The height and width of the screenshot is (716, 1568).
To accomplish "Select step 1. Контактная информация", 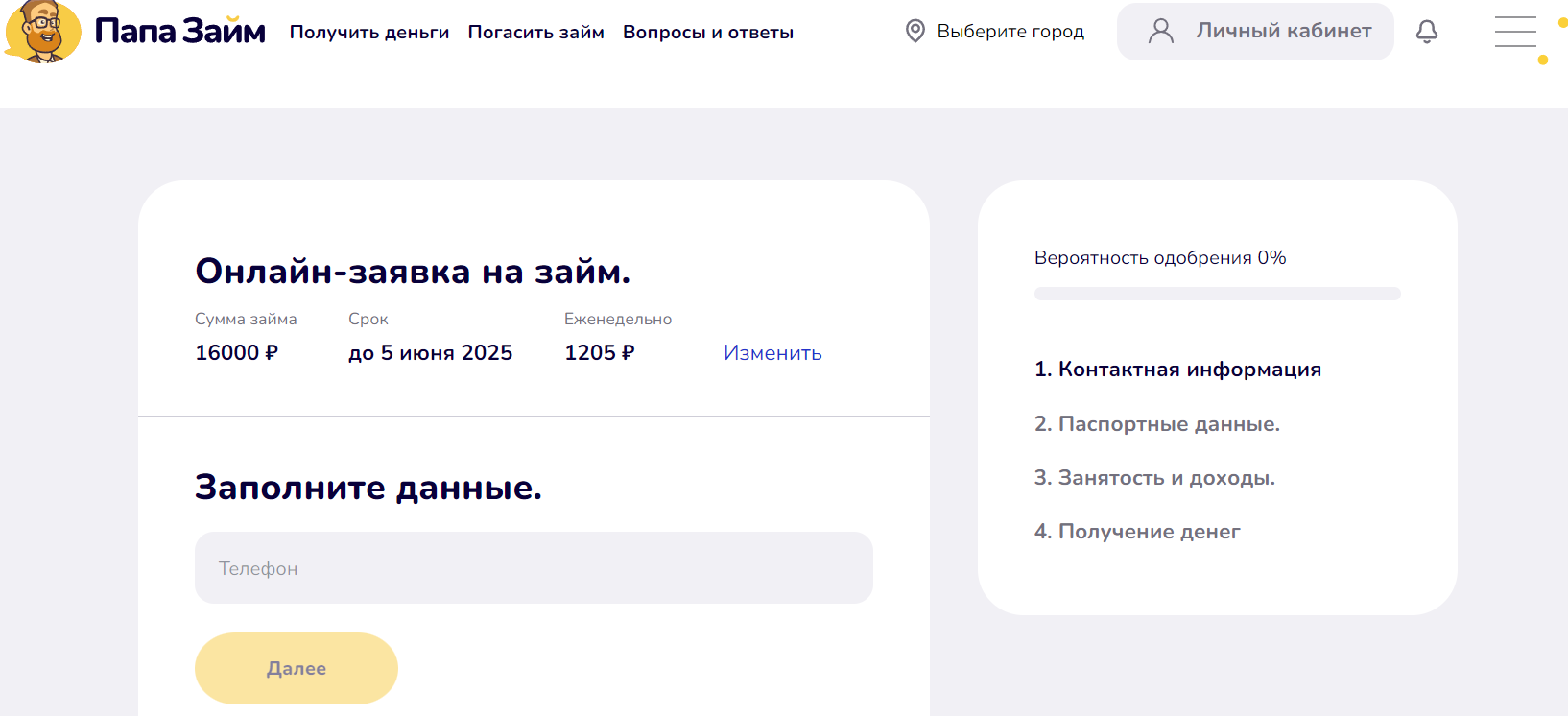I will pyautogui.click(x=1177, y=370).
